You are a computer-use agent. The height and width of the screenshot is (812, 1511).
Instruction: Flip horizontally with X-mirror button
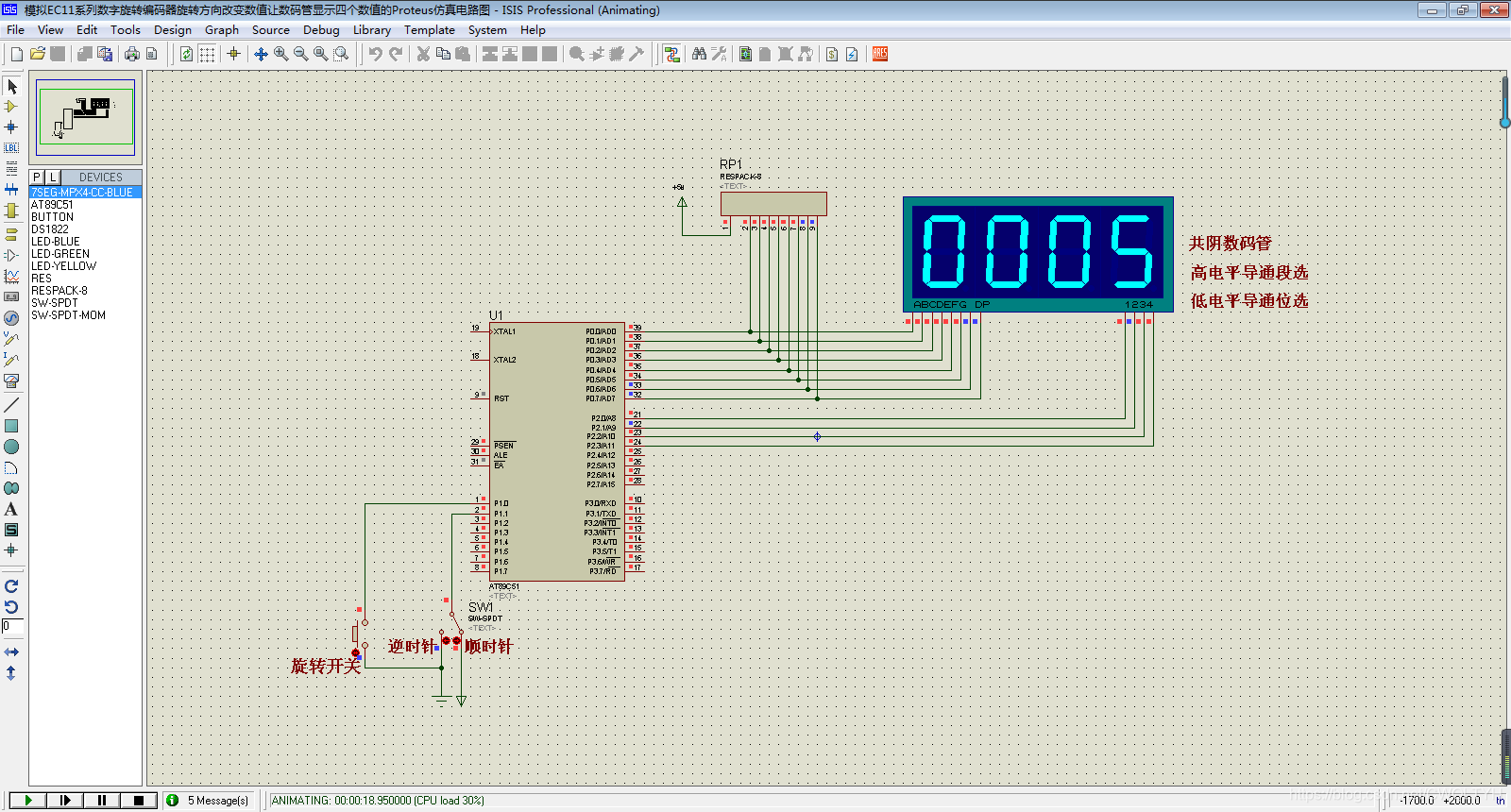[11, 652]
